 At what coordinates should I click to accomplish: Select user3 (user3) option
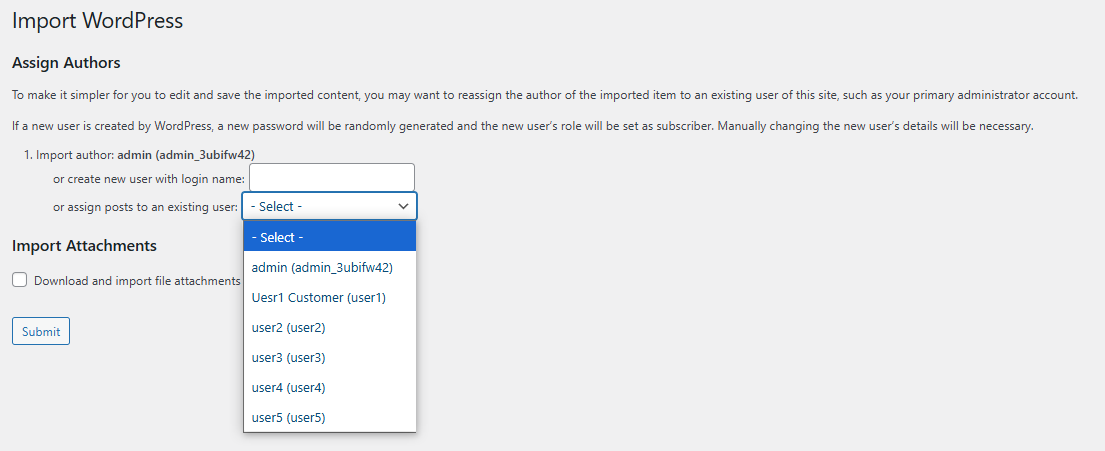click(330, 357)
